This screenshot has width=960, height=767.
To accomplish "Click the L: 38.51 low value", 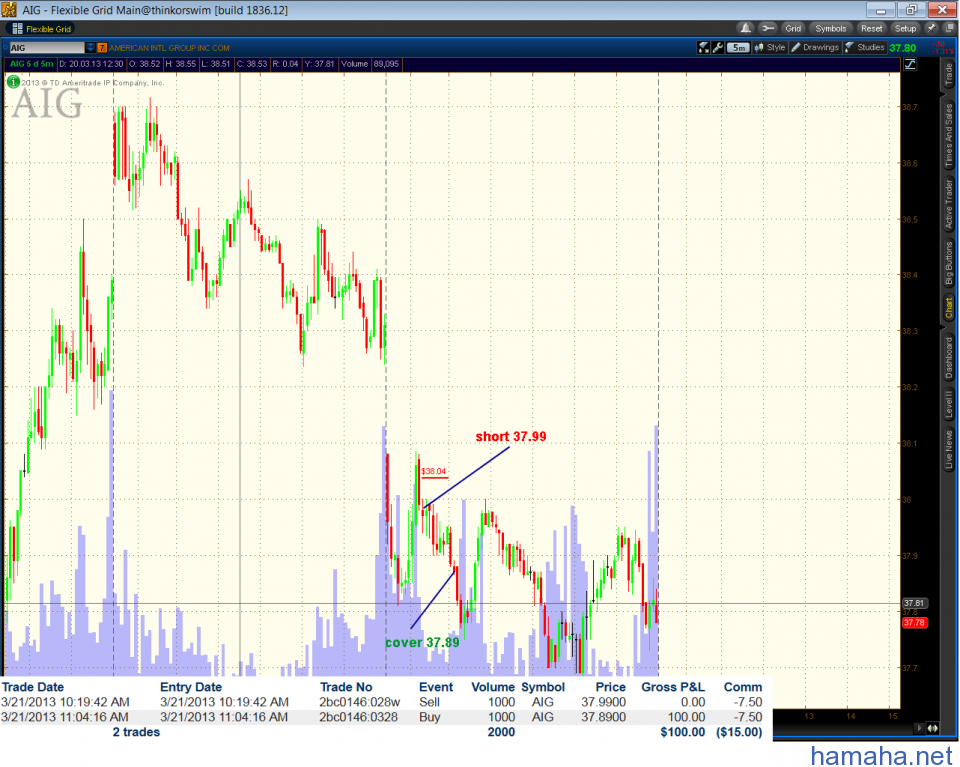I will (216, 64).
